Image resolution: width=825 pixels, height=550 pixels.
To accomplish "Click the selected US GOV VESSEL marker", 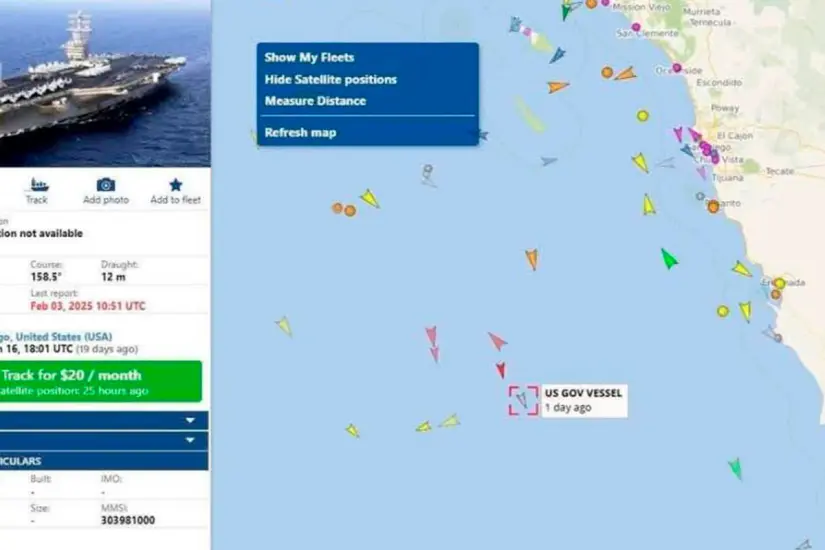I will 524,400.
